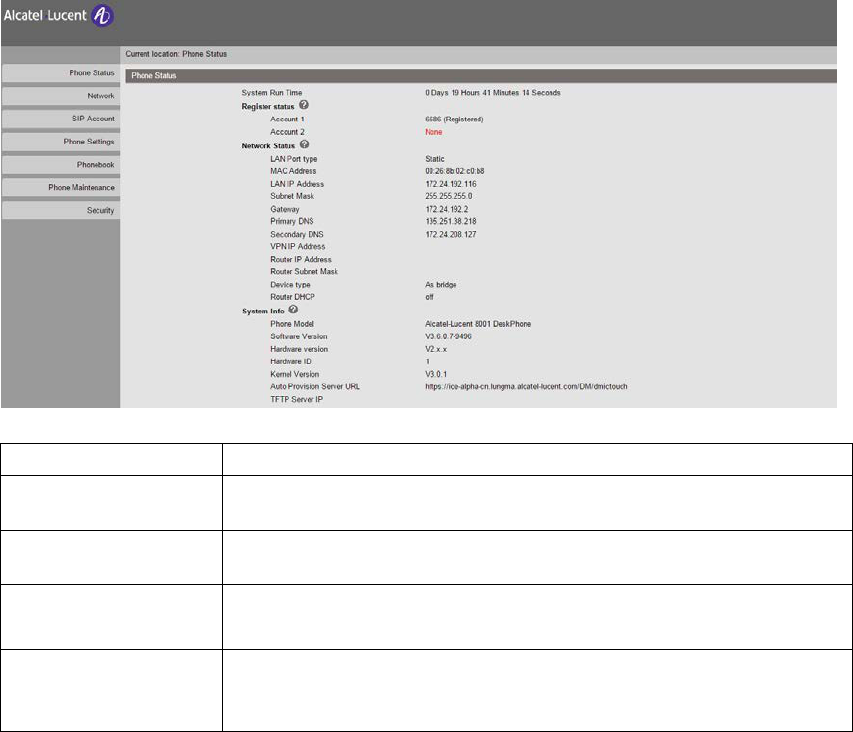Click the 'System Info' heading
This screenshot has width=853, height=732.
263,311
